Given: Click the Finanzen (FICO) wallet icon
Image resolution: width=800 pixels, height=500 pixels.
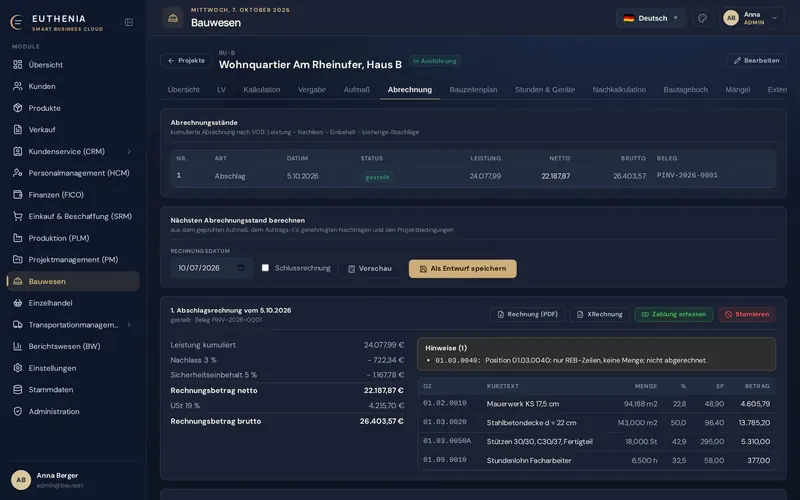Looking at the screenshot, I should pos(18,194).
